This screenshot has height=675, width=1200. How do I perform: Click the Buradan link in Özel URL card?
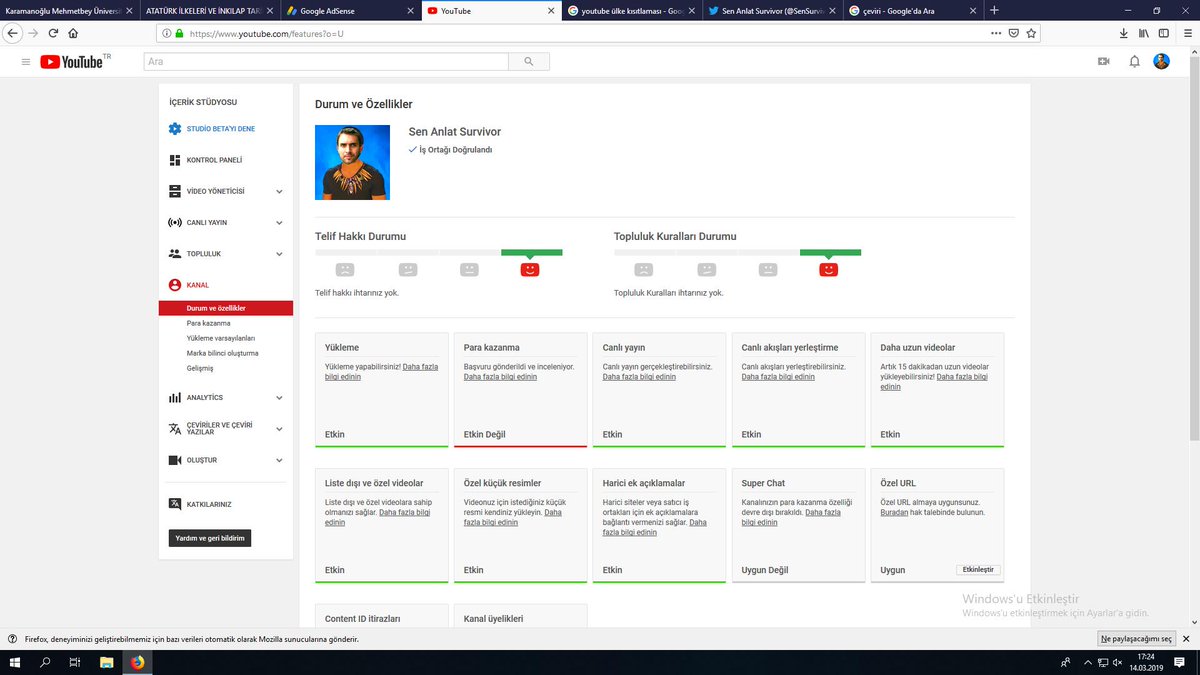pos(894,512)
